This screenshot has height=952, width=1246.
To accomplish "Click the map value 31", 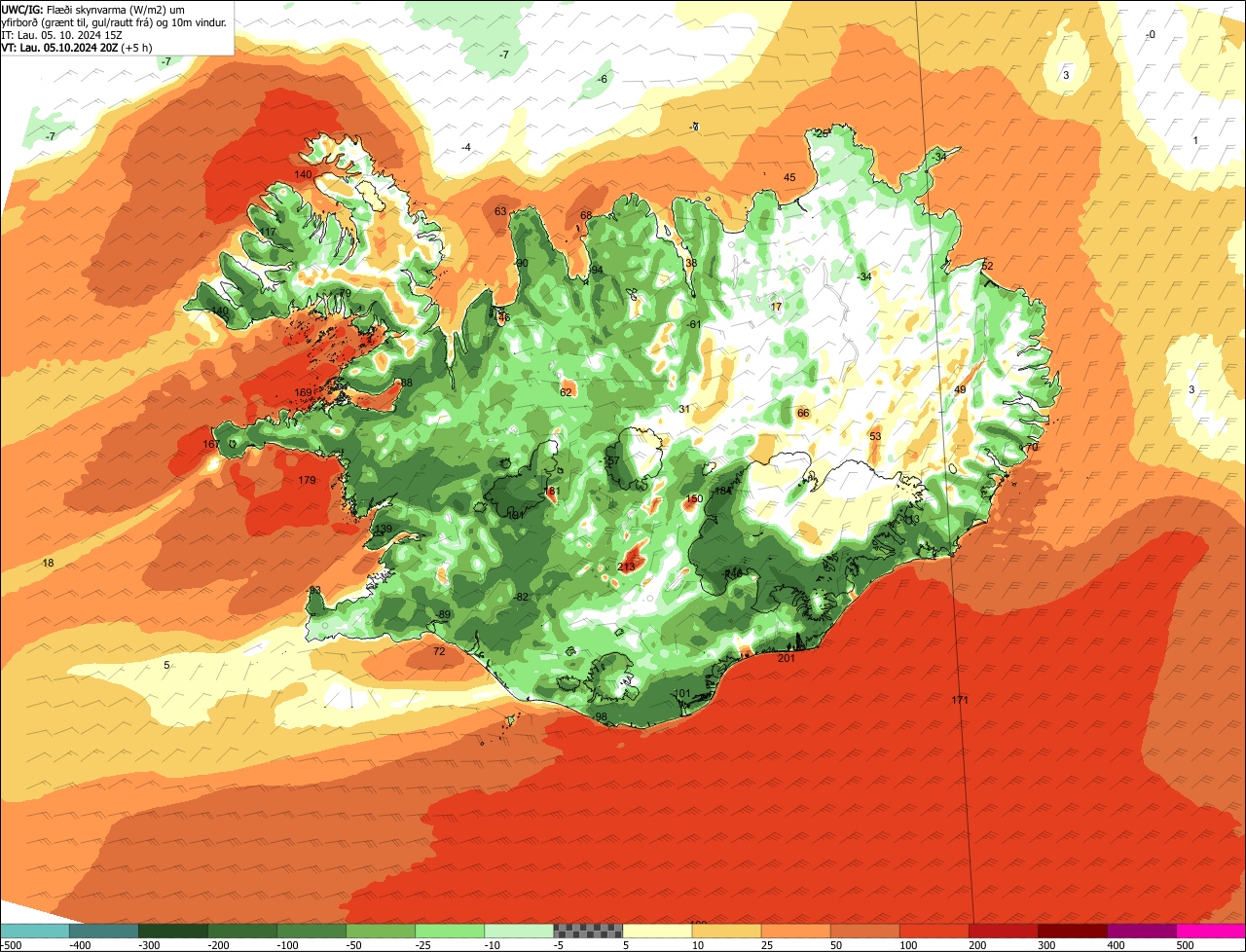I will pyautogui.click(x=684, y=409).
